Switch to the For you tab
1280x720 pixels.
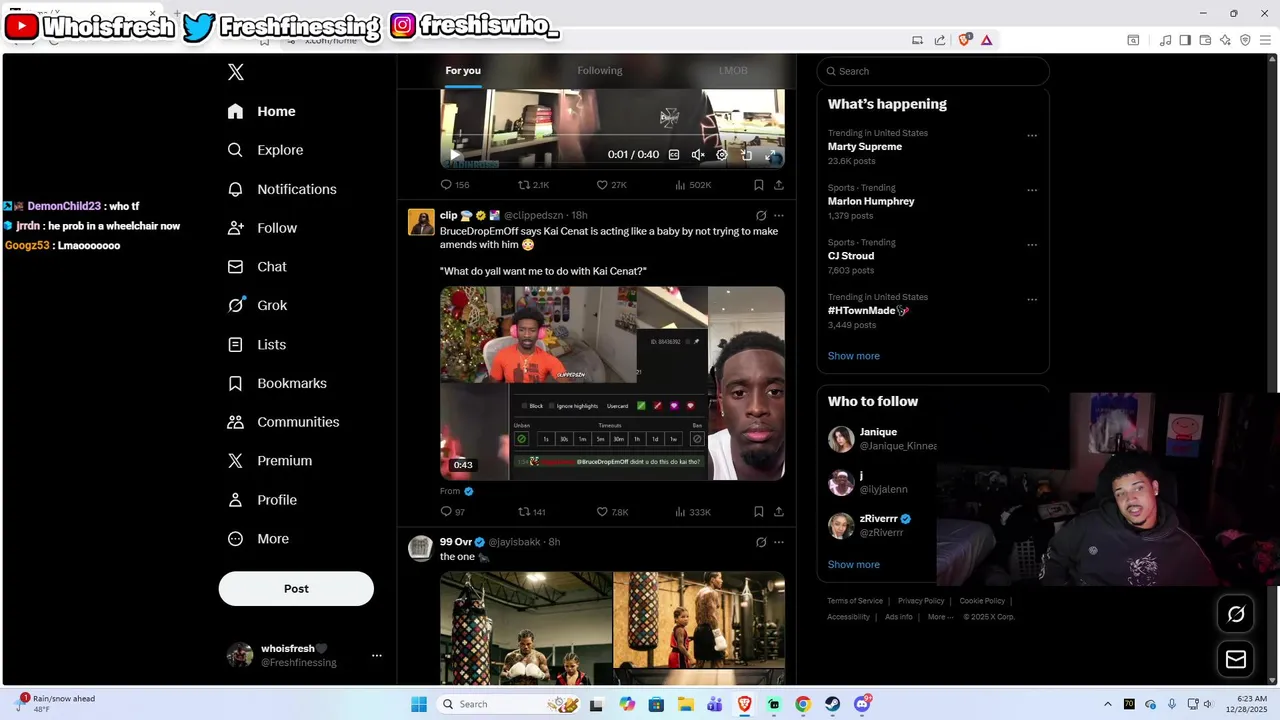click(463, 71)
